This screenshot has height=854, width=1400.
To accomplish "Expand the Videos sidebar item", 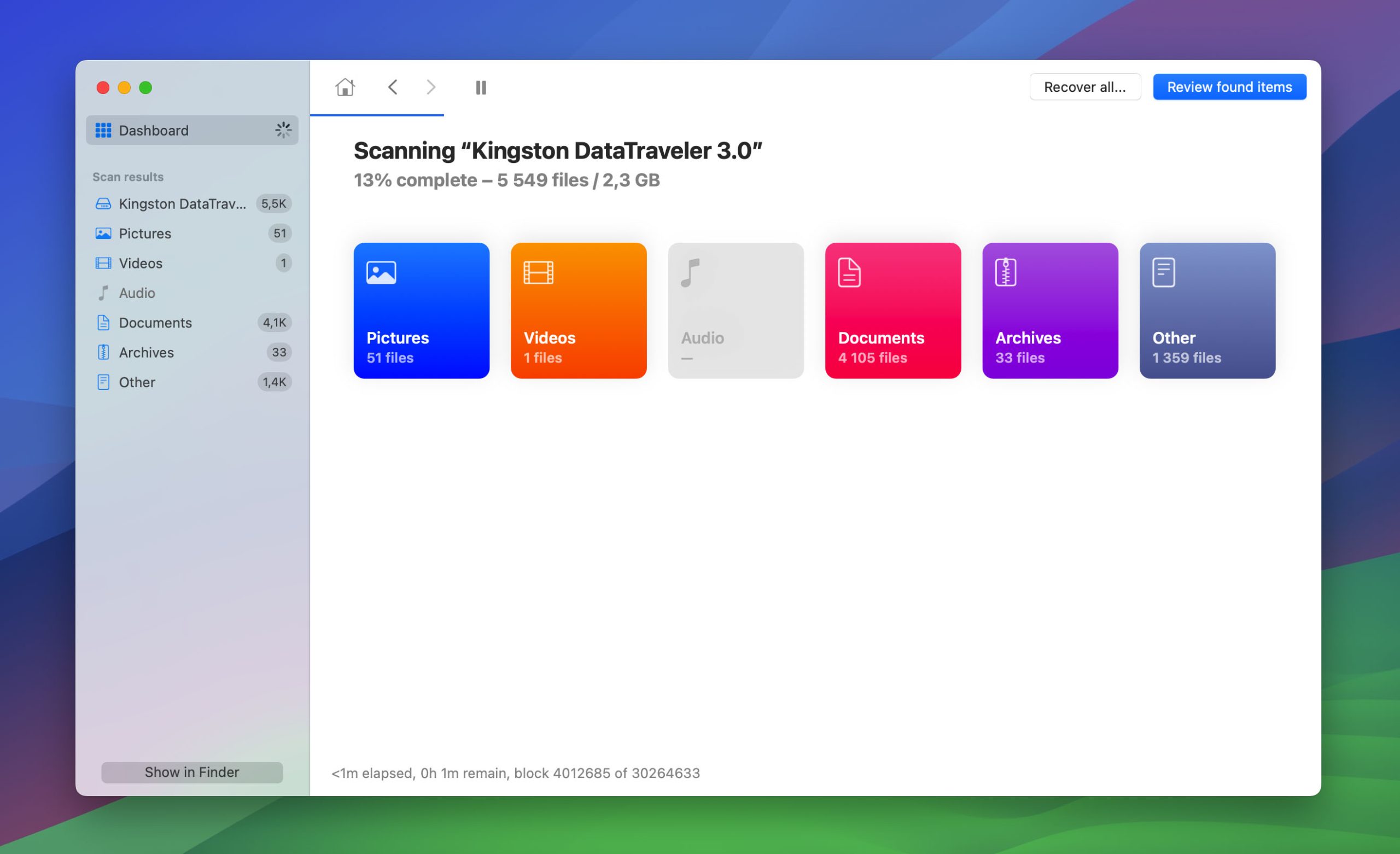I will click(x=140, y=262).
